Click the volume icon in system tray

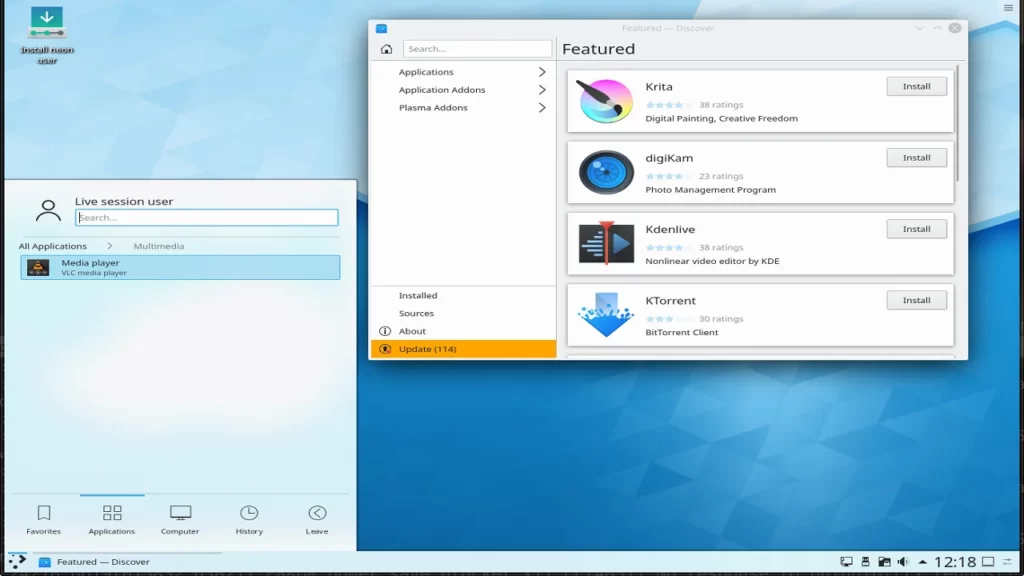pyautogui.click(x=903, y=562)
